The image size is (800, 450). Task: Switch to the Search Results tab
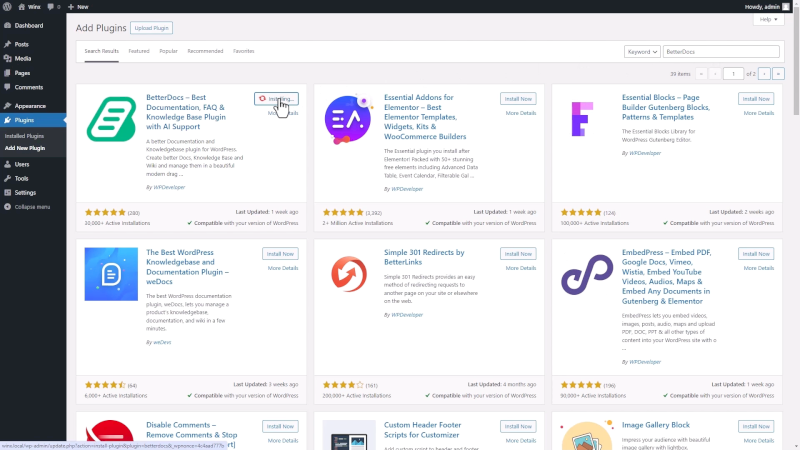[x=102, y=52]
